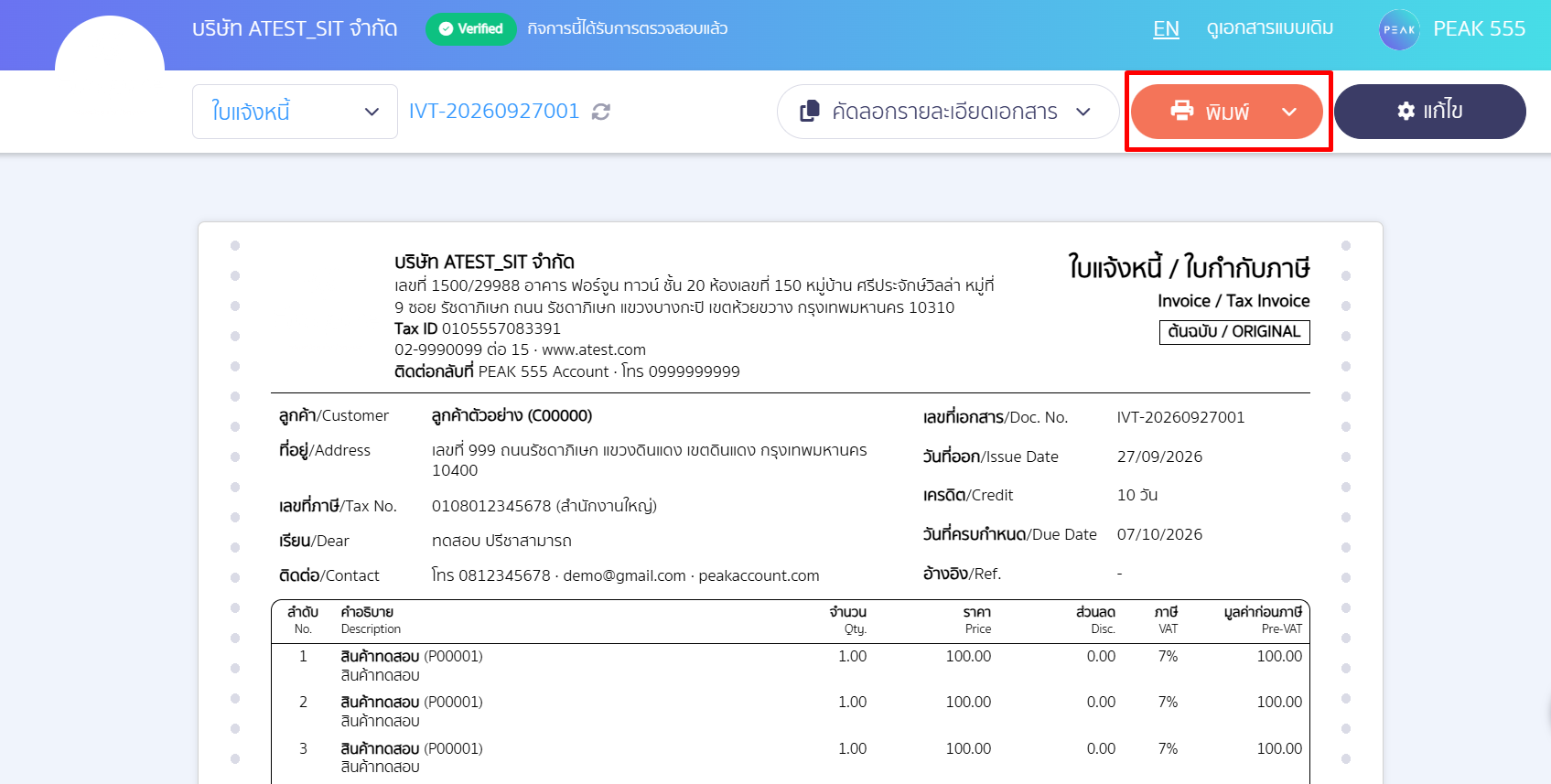Click the Pre-VAT column header
The image size is (1551, 784).
click(x=1263, y=620)
